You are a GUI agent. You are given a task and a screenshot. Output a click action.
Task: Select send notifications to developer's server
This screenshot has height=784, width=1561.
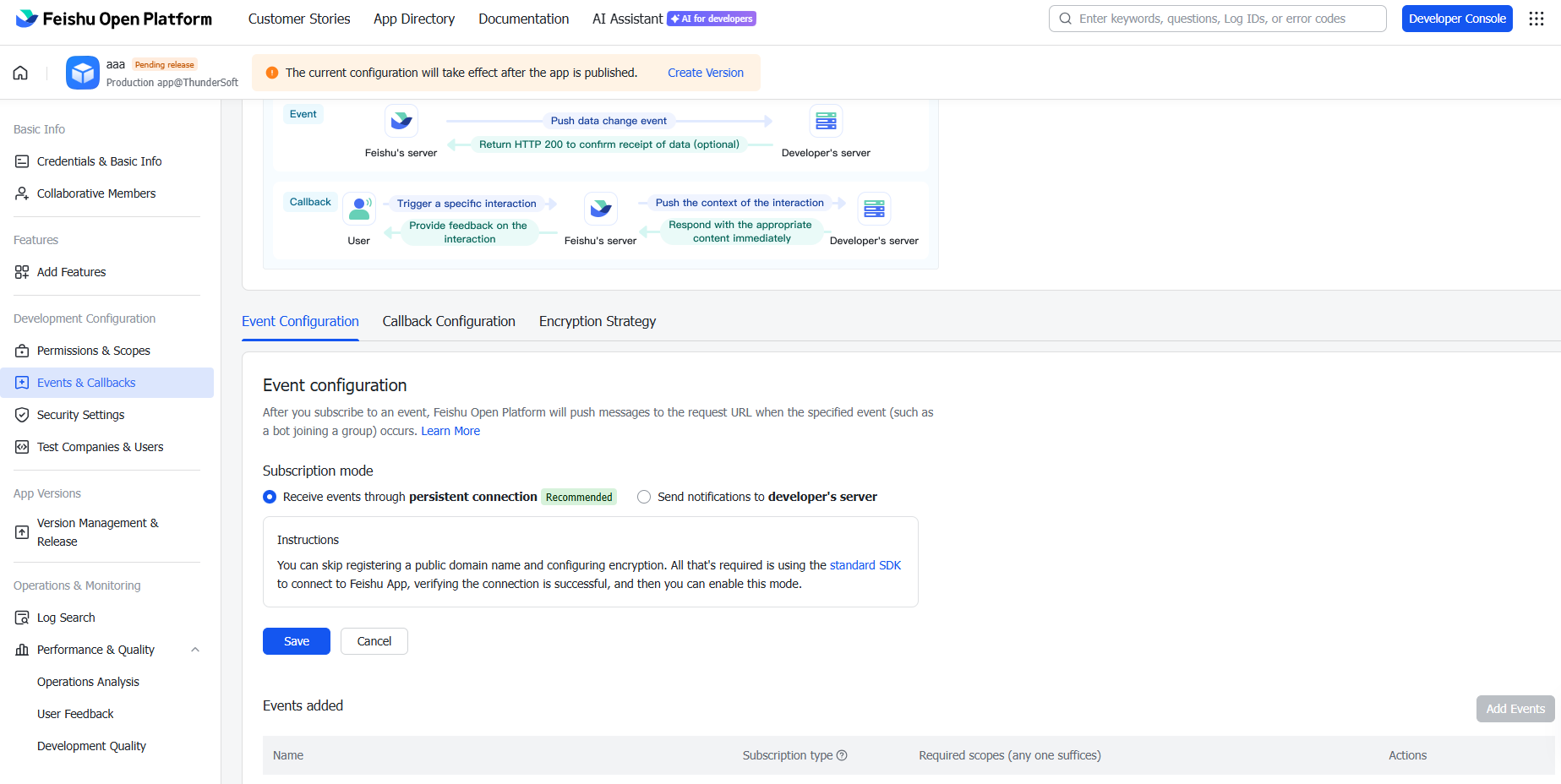point(644,497)
